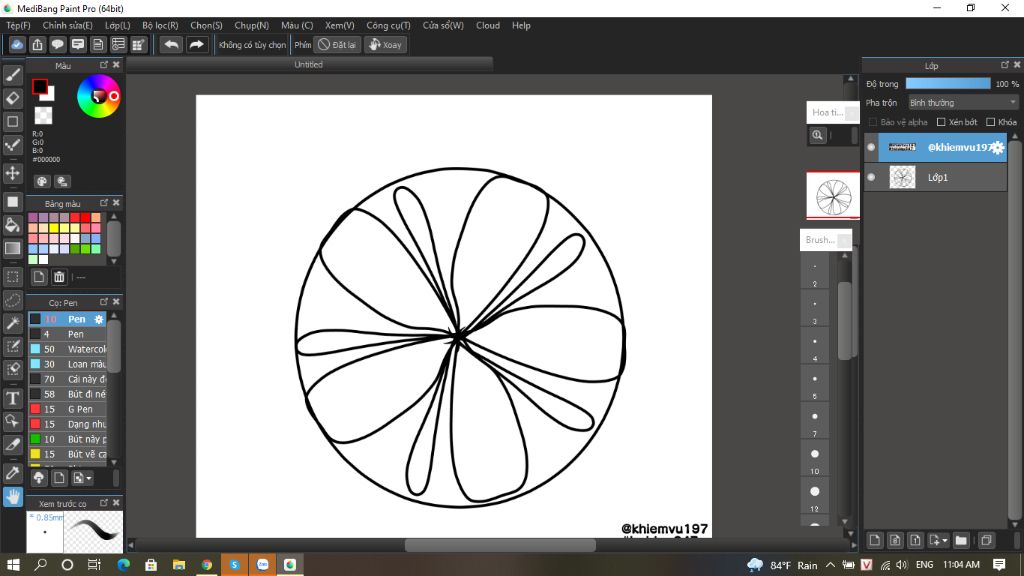Open the Tệp(F) menu
The width and height of the screenshot is (1024, 576).
pyautogui.click(x=18, y=25)
